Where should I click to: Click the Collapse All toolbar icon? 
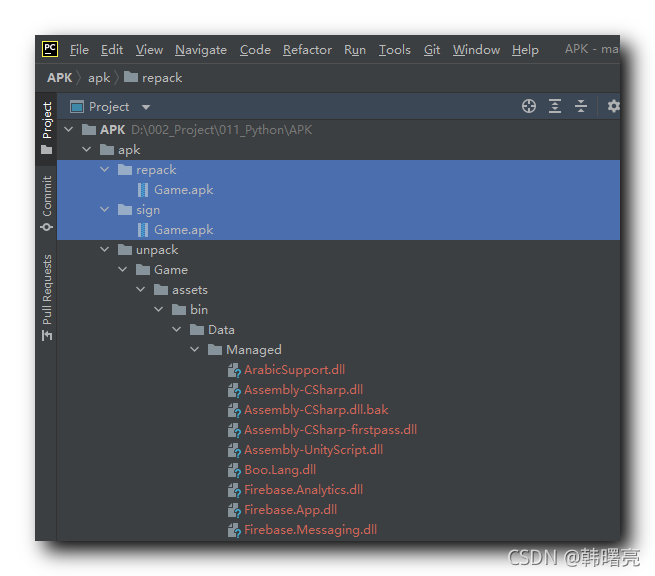point(581,107)
